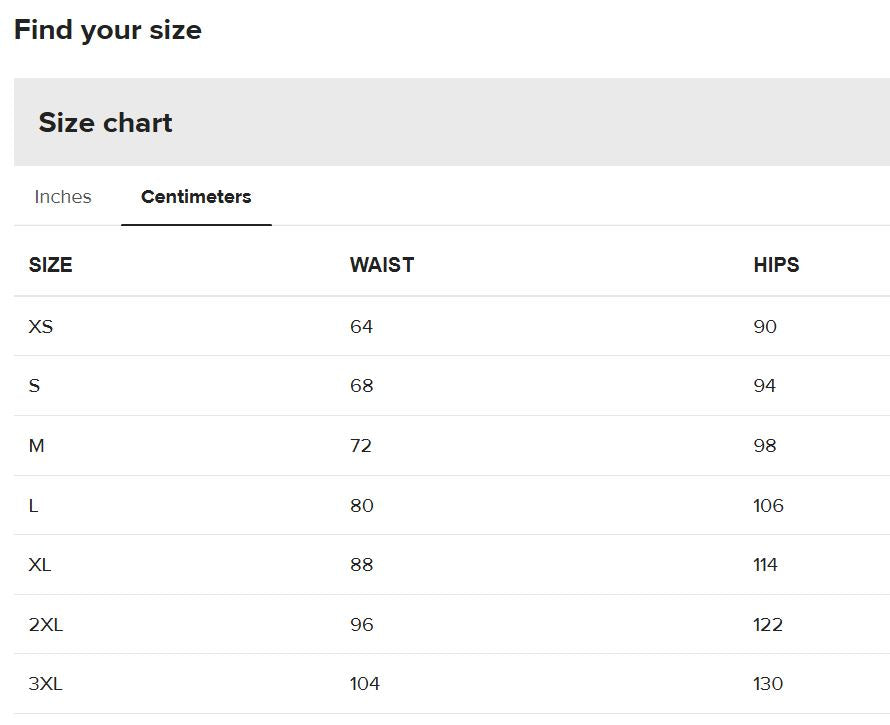Viewport: 890px width, 725px height.
Task: Click hips value 122 for 2XL
Action: click(x=768, y=625)
